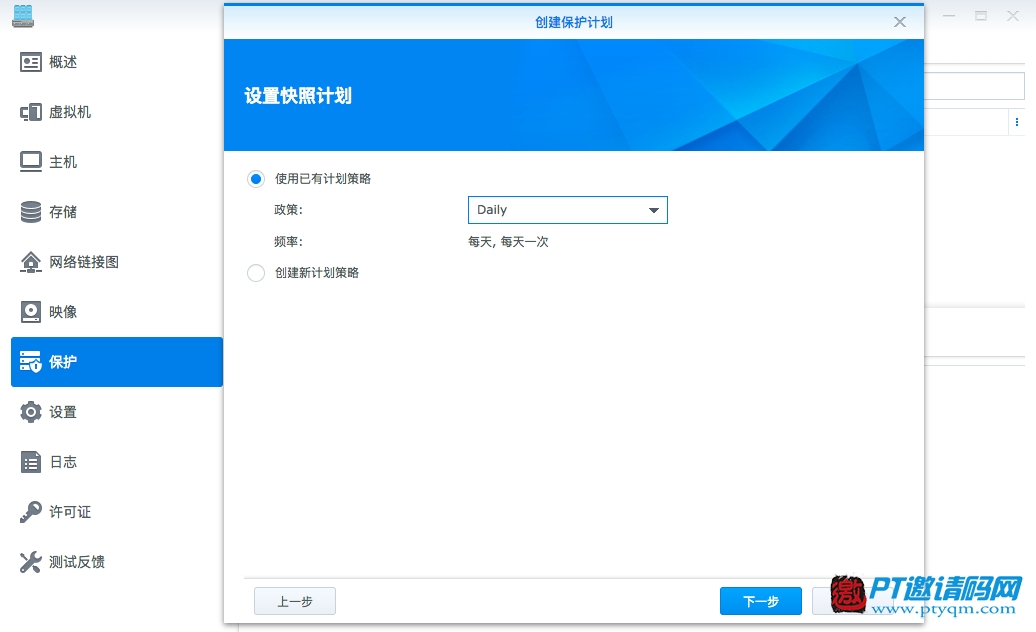Click the Image (映像) disk icon
This screenshot has height=632, width=1036.
[x=31, y=312]
